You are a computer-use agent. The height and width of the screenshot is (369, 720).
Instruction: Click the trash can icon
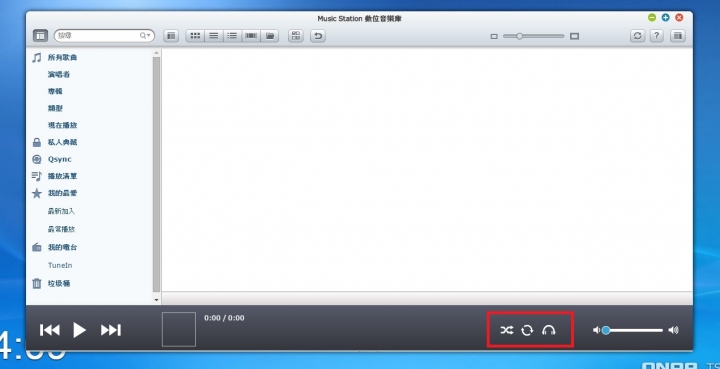click(x=37, y=284)
